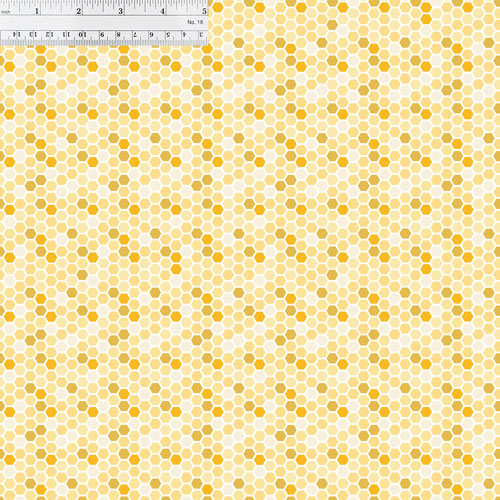Click the upside-down 4 centimeter mark

point(184,34)
